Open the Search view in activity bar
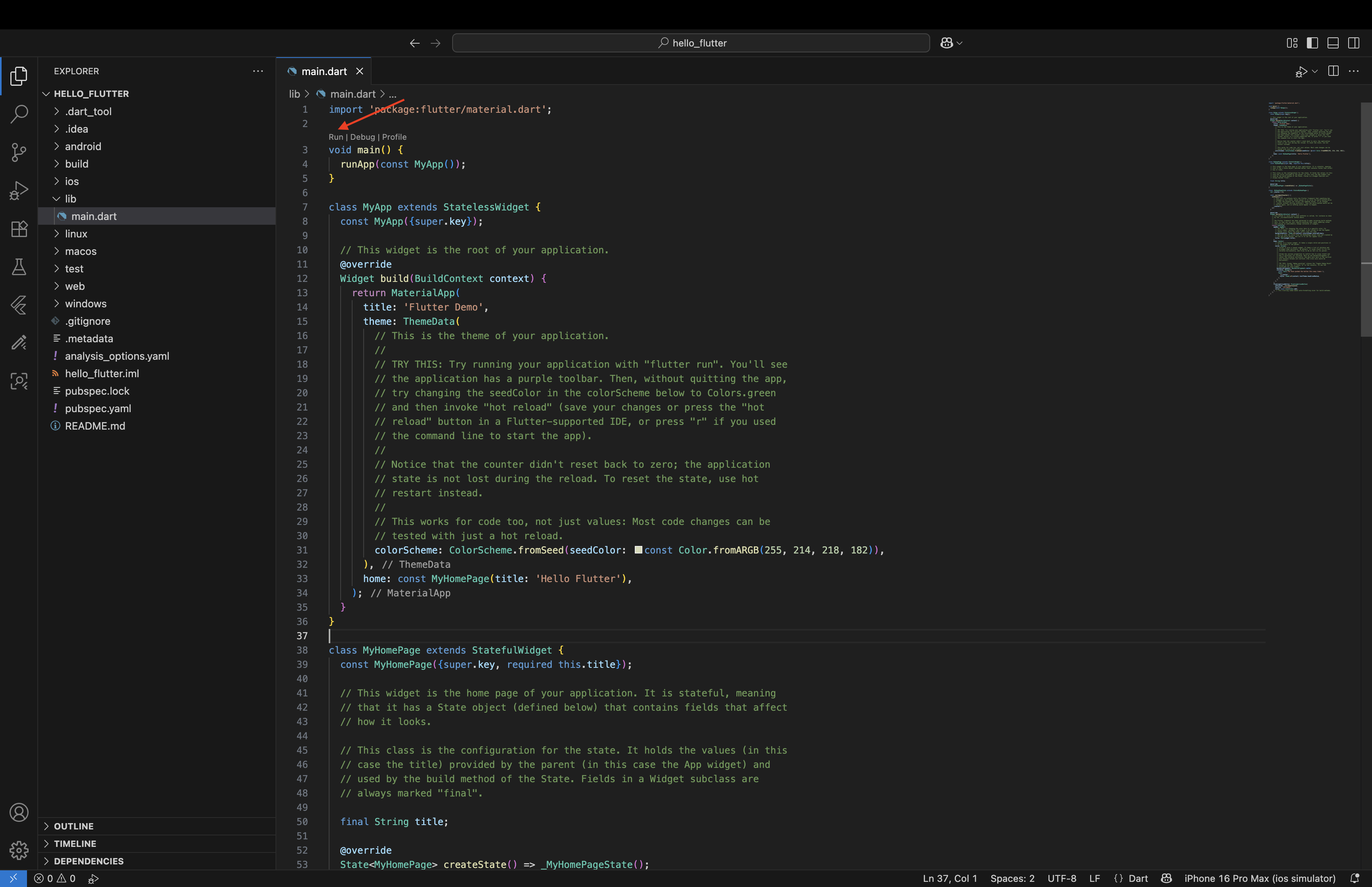 point(19,114)
